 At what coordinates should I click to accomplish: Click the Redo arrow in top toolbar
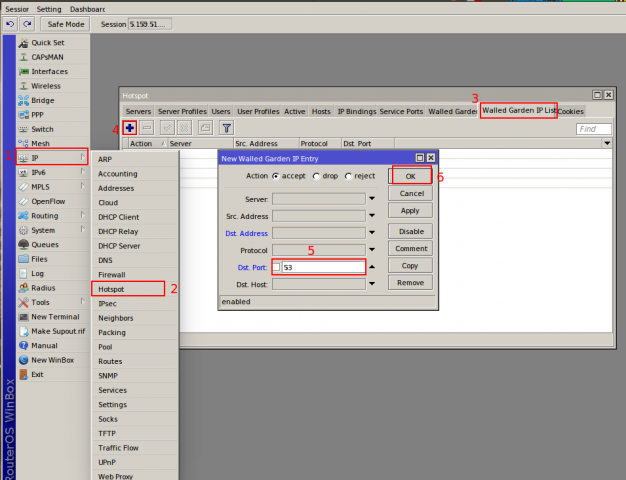pos(26,23)
